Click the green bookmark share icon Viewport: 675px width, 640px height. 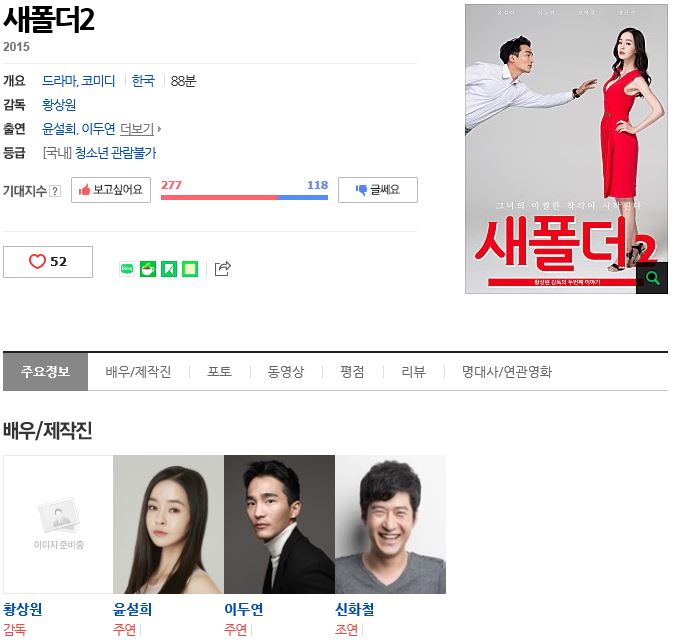[169, 269]
